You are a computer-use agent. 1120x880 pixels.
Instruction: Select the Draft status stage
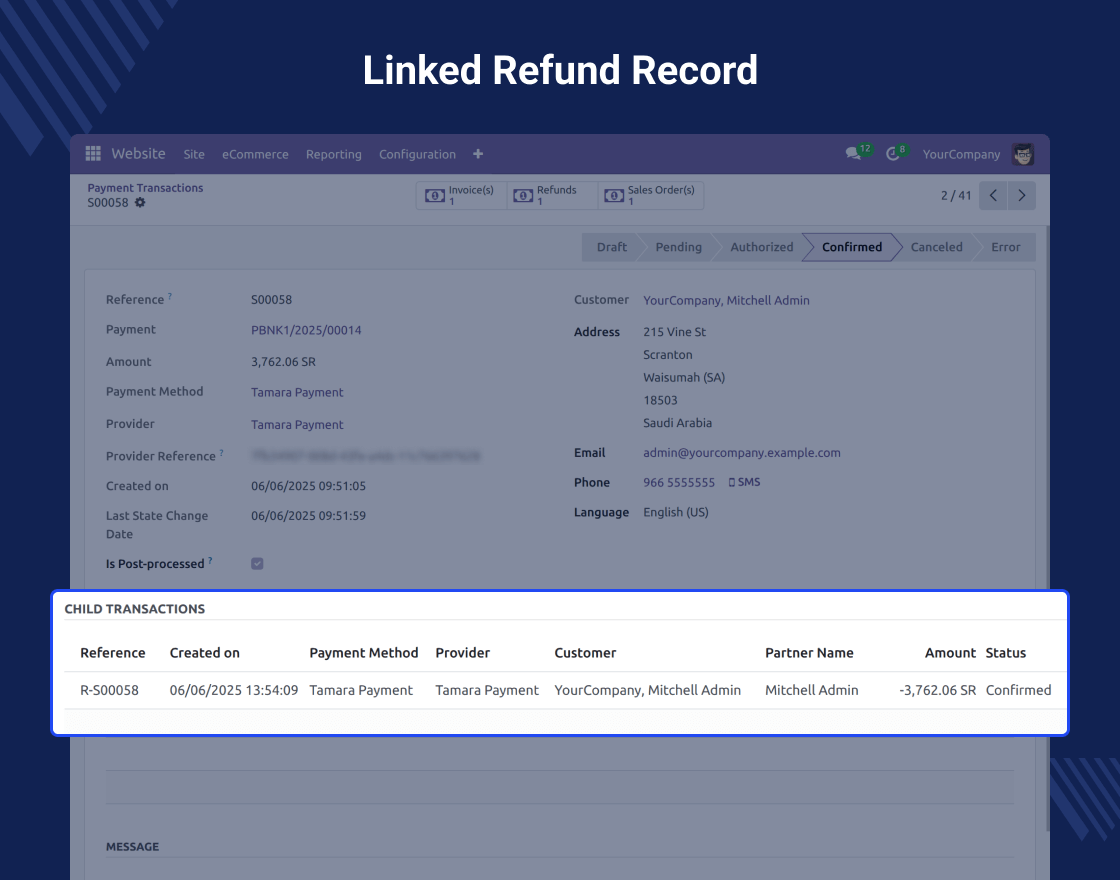coord(611,247)
